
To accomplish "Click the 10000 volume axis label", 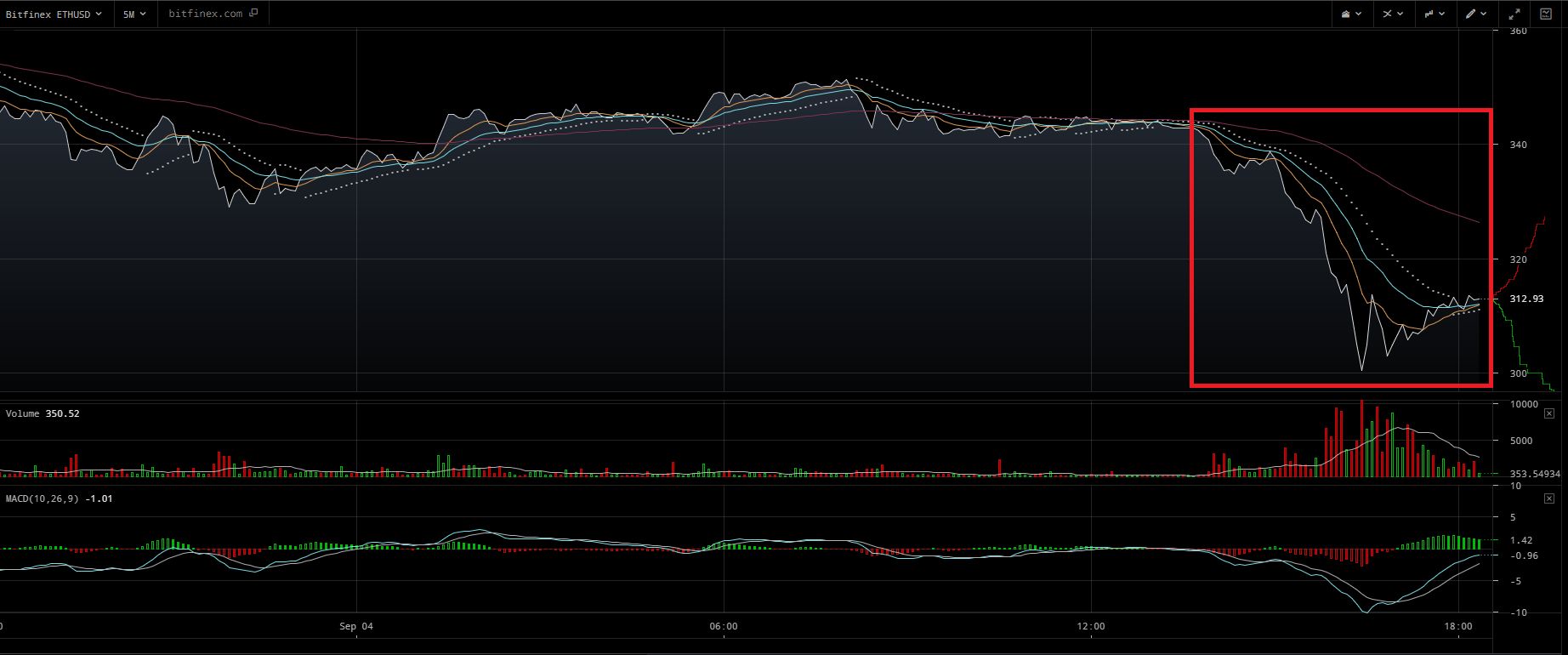I will tap(1524, 404).
